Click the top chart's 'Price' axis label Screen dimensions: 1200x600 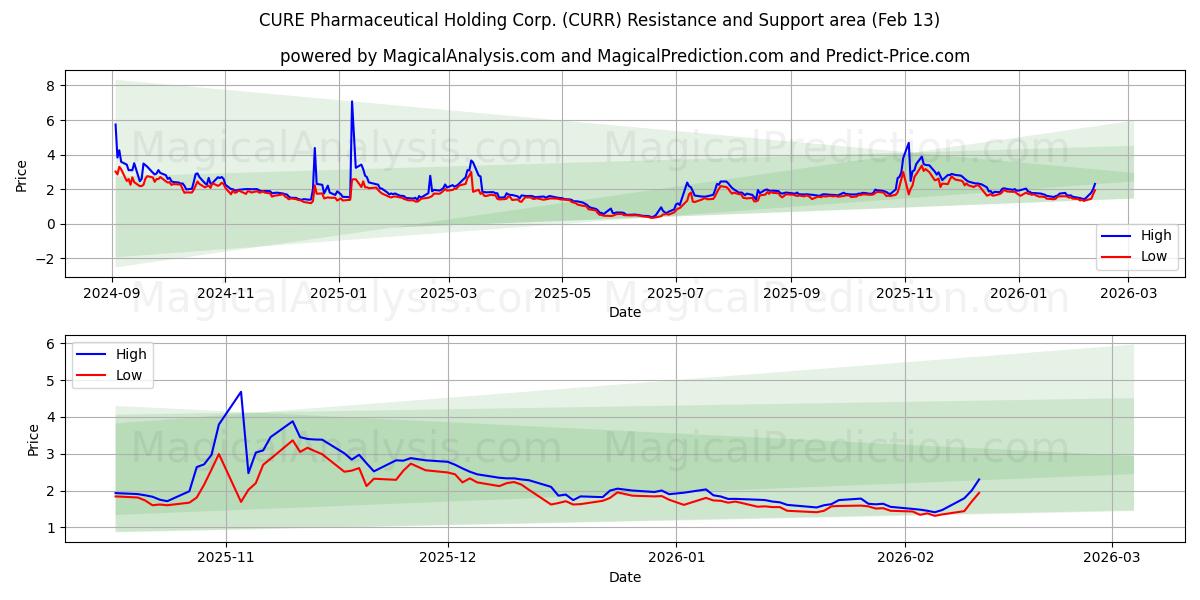[22, 173]
